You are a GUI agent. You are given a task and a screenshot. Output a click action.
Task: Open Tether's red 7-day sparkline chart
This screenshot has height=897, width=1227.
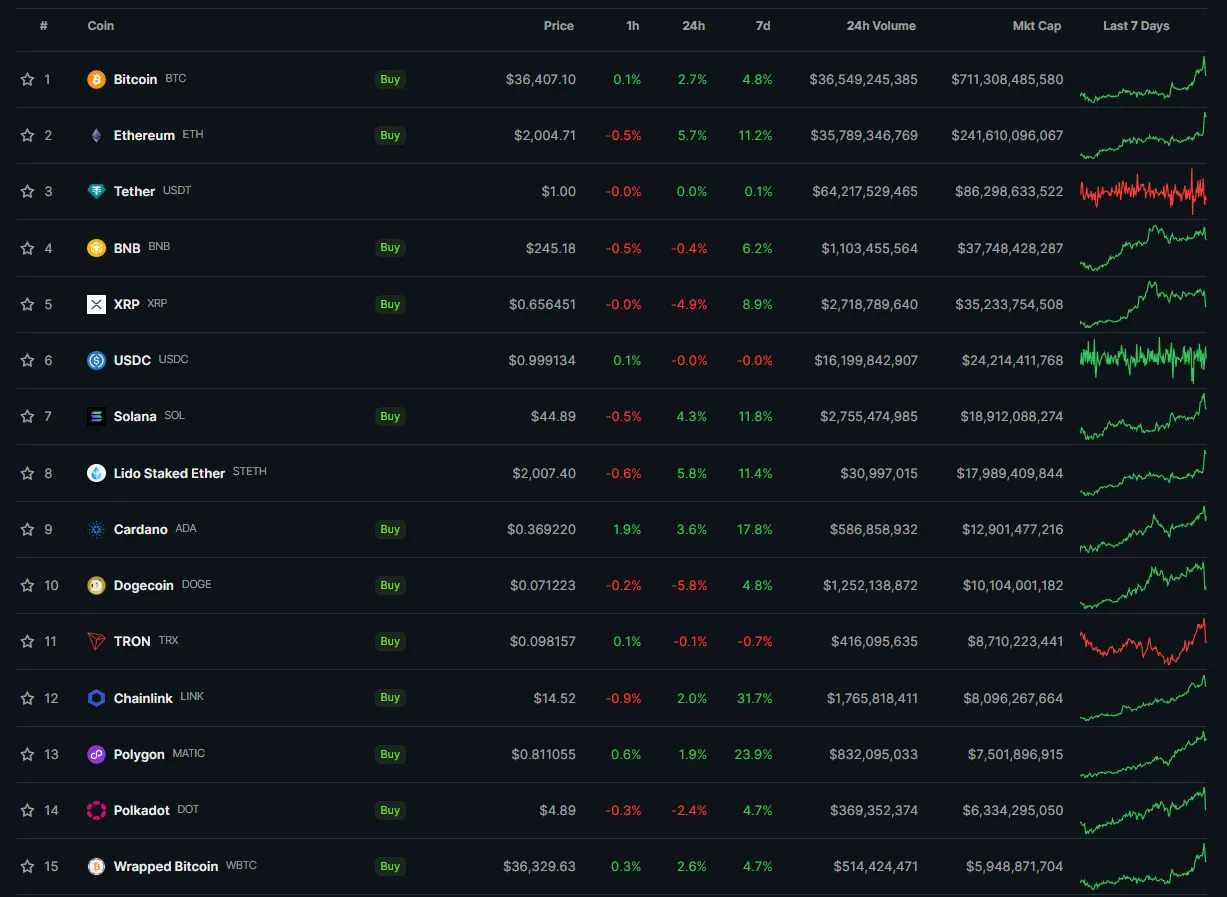click(x=1143, y=191)
